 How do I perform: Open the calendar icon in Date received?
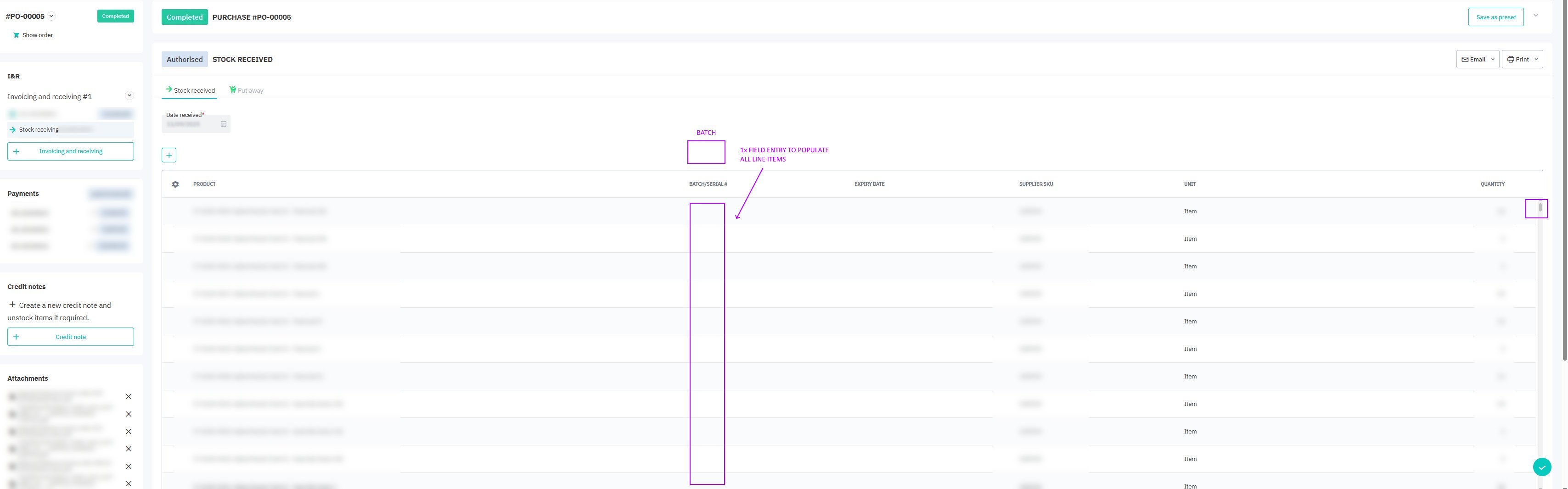click(224, 124)
